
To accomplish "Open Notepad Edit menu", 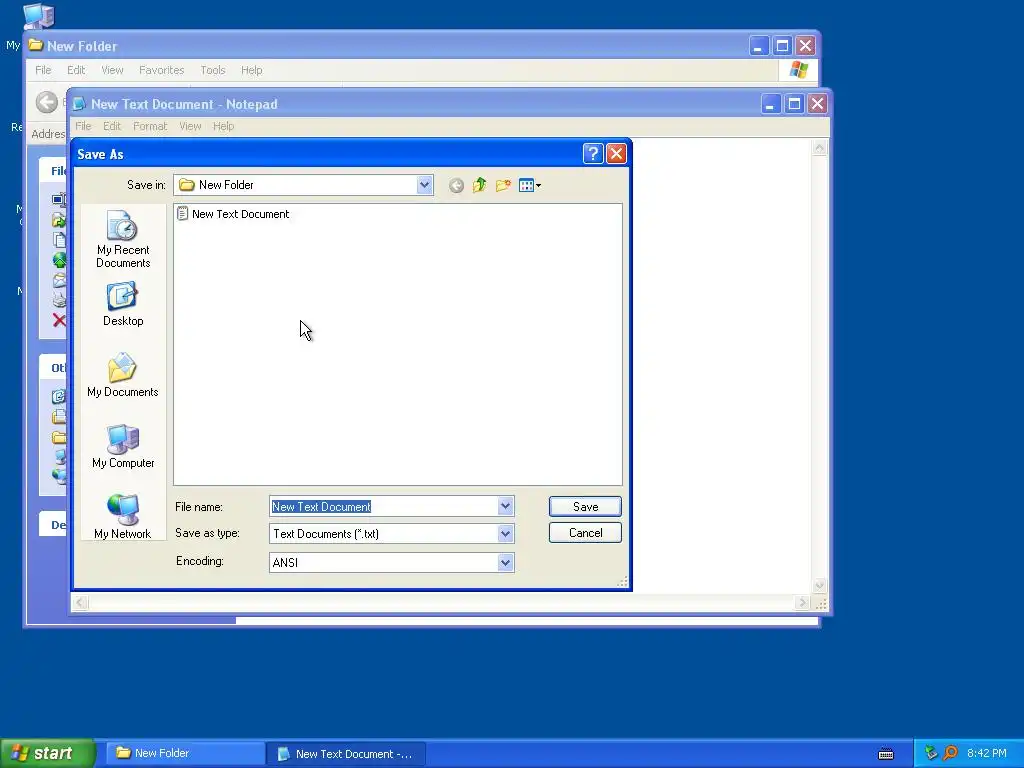I will coord(112,126).
